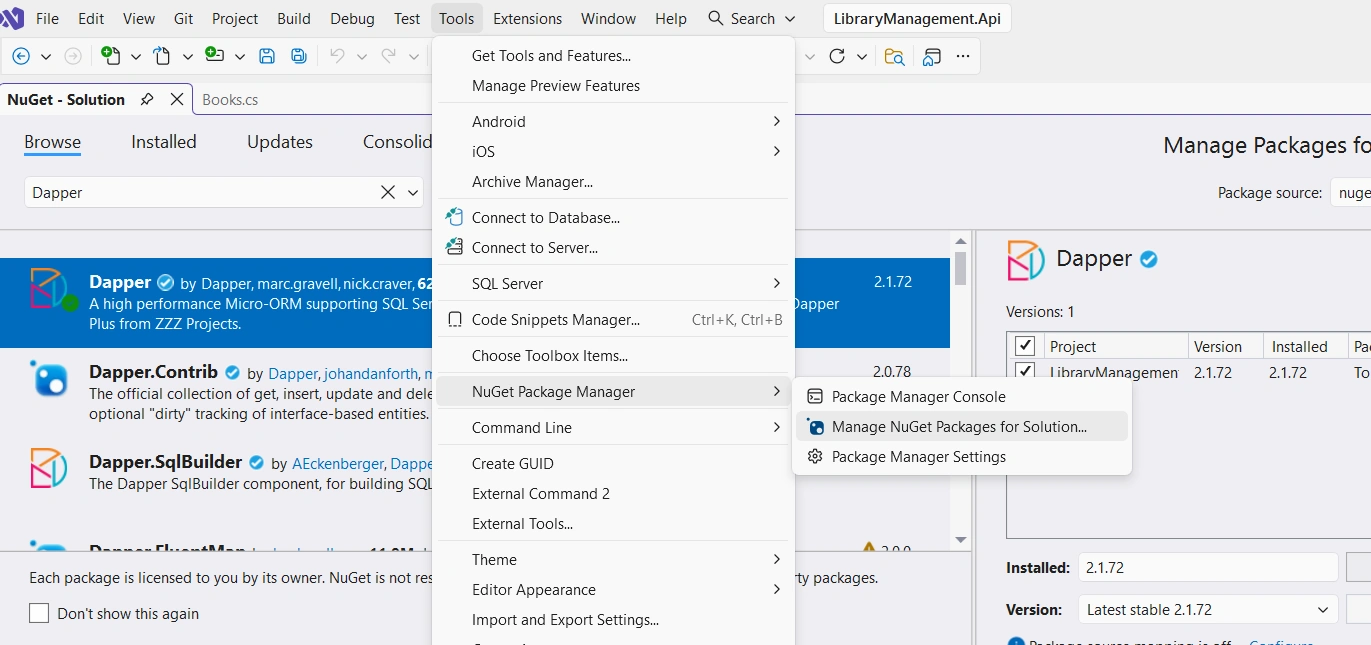Screen dimensions: 1371x645
Task: Click the Navigate Forward arrow icon
Action: [x=73, y=56]
